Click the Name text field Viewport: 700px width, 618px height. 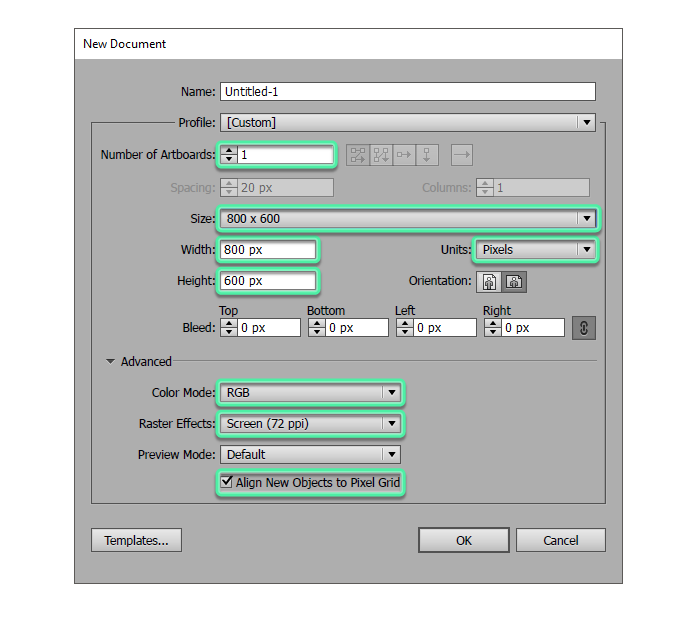pyautogui.click(x=407, y=91)
